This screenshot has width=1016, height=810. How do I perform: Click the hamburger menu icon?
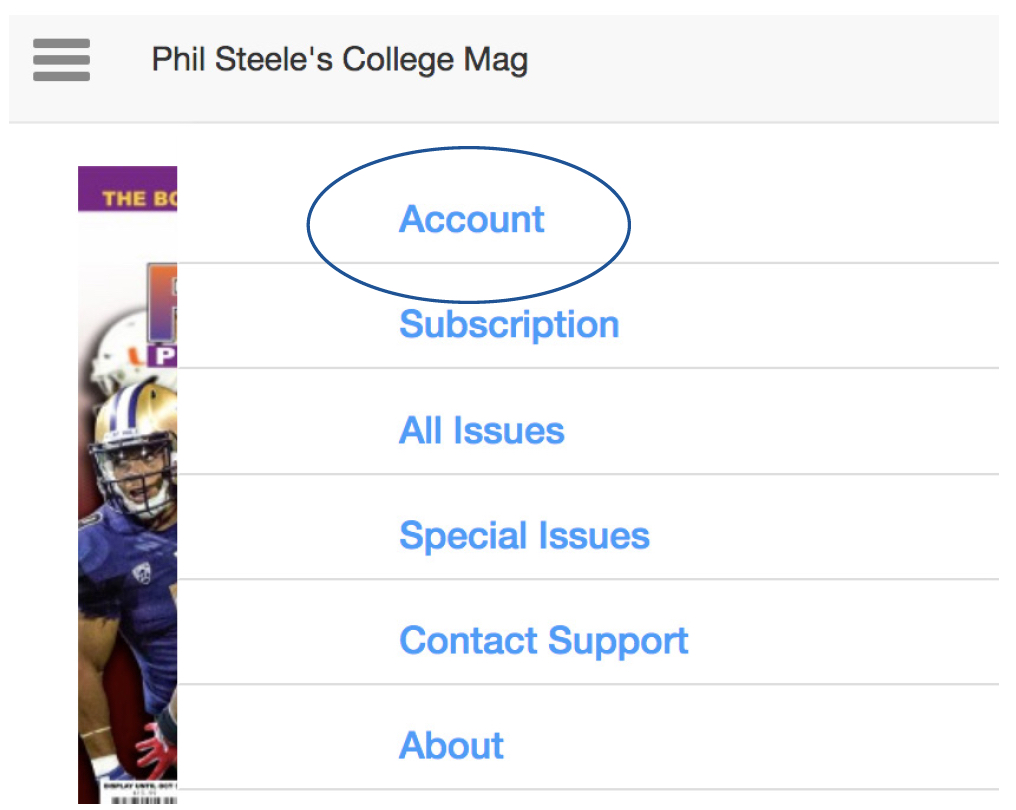pos(61,60)
